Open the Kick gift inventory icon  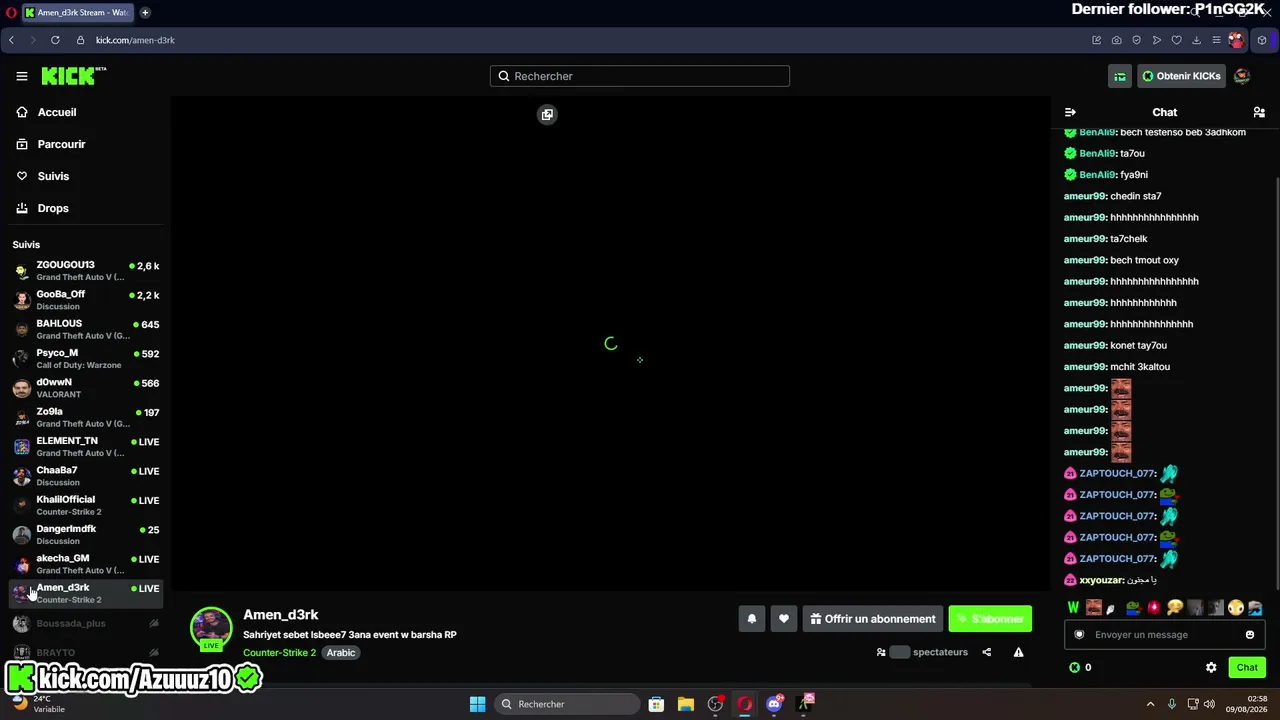tap(1120, 76)
